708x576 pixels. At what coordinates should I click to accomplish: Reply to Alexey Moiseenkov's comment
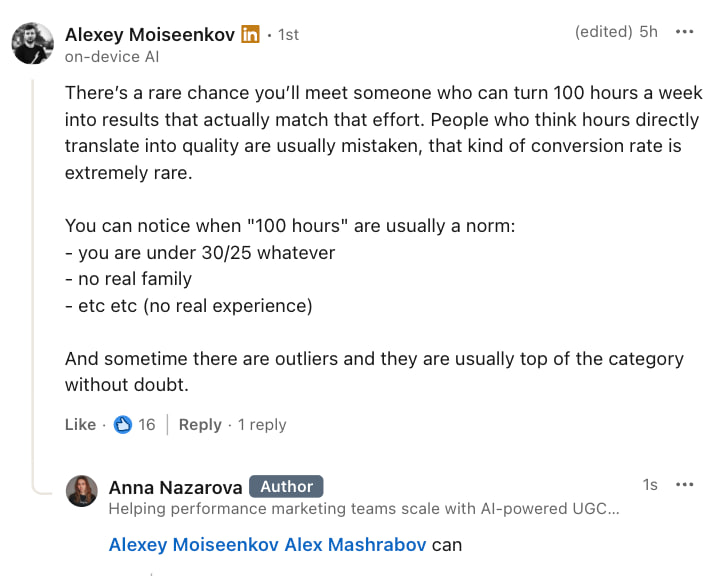(200, 425)
